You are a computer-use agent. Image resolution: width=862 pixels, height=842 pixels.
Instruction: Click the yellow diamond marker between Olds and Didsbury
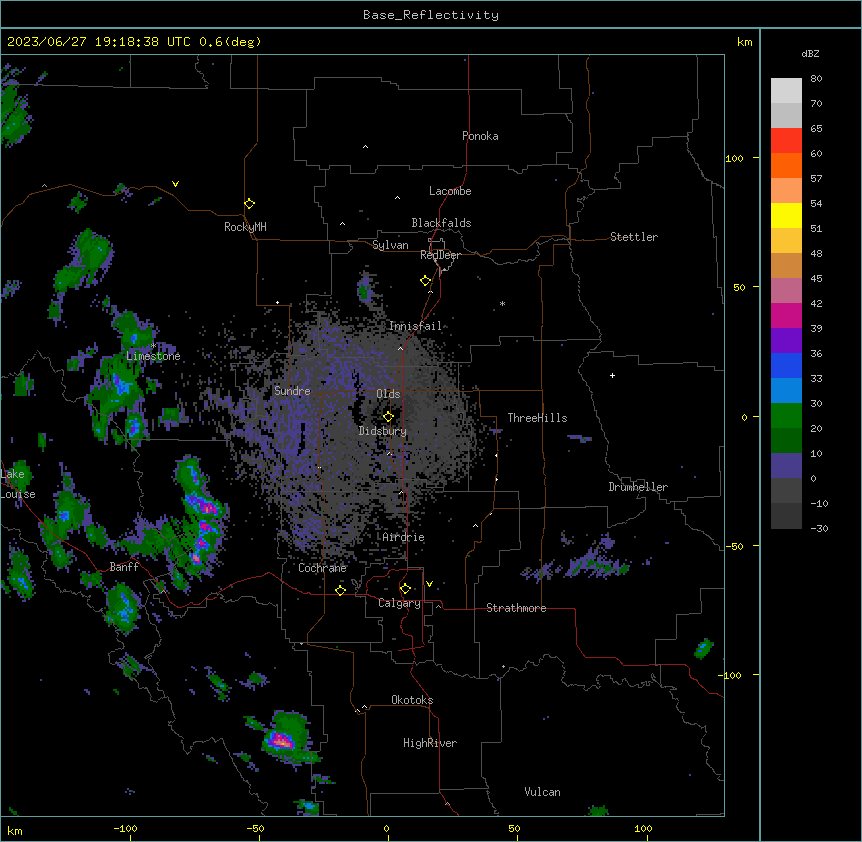(x=388, y=417)
